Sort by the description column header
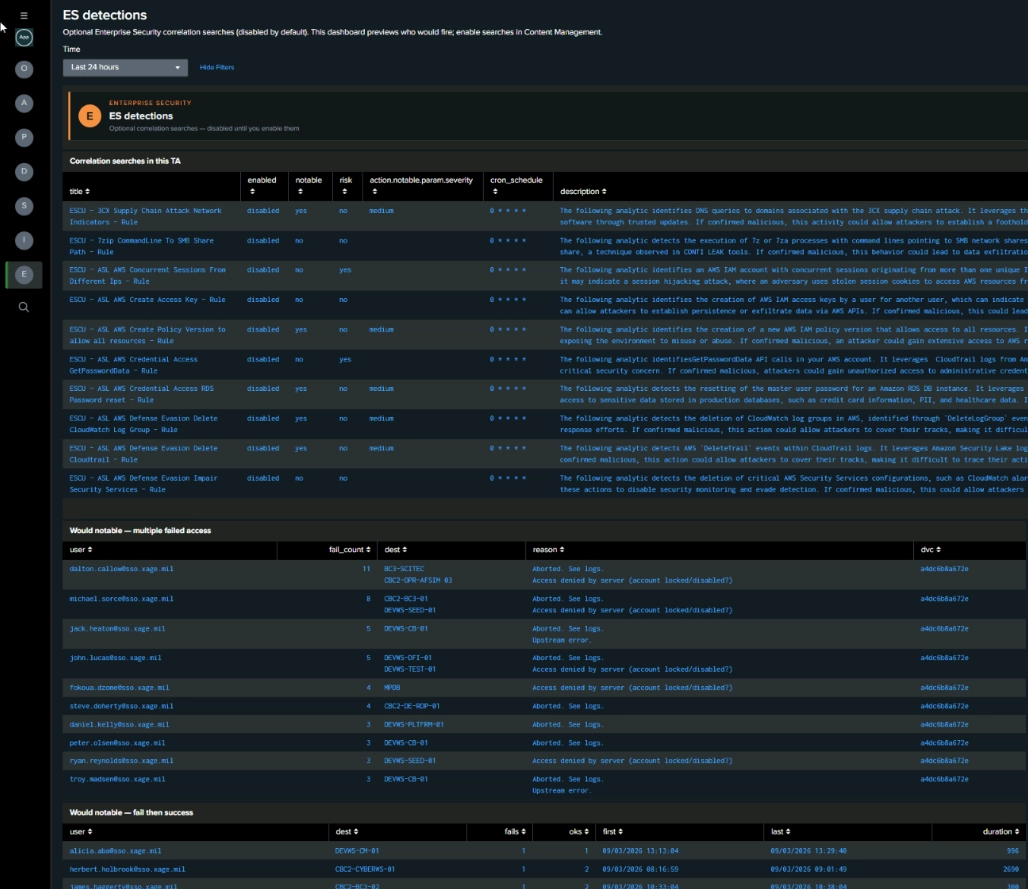 tap(583, 191)
